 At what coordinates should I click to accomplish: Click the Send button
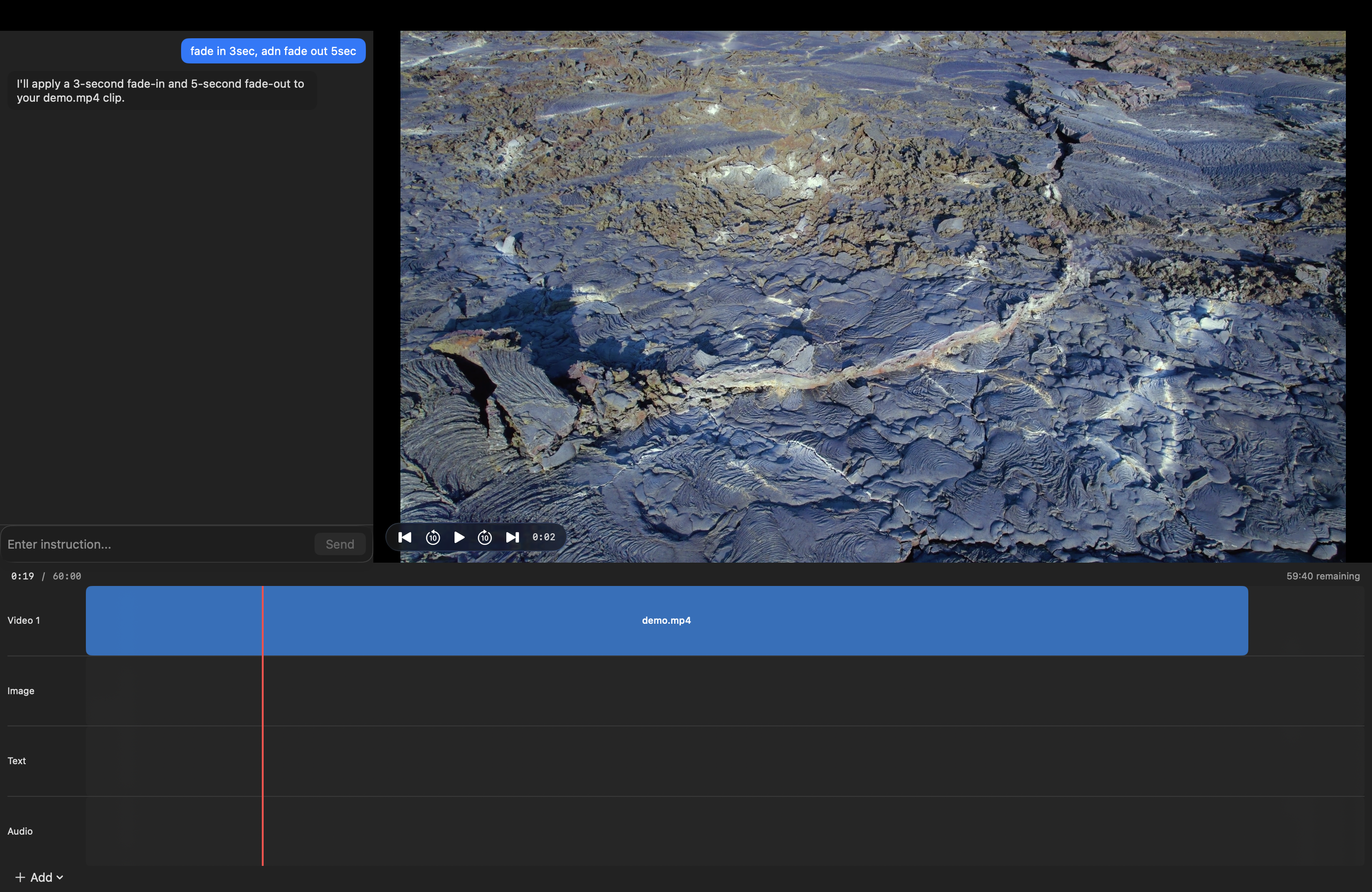tap(340, 544)
